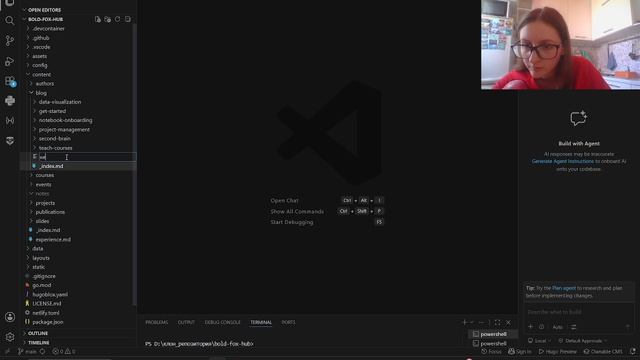Refresh the explorer file tree

point(118,19)
